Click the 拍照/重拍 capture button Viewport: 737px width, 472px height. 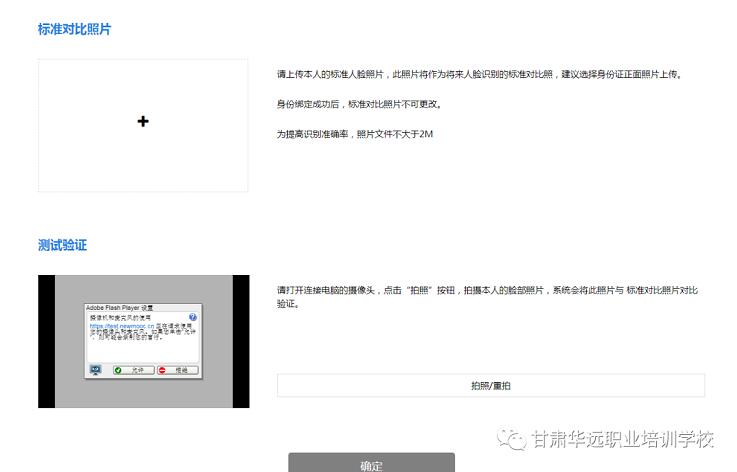[490, 386]
